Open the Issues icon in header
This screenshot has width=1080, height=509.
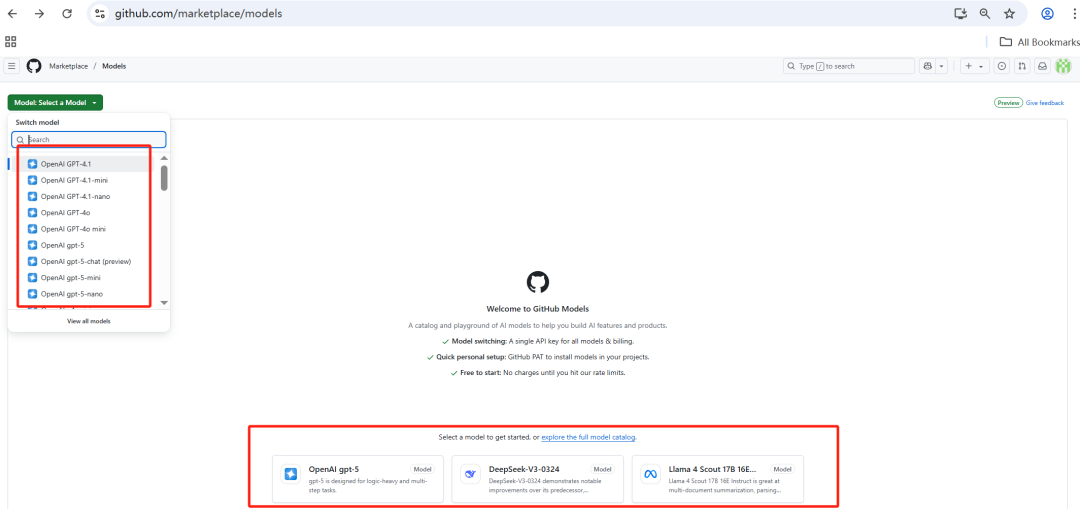click(x=1002, y=66)
